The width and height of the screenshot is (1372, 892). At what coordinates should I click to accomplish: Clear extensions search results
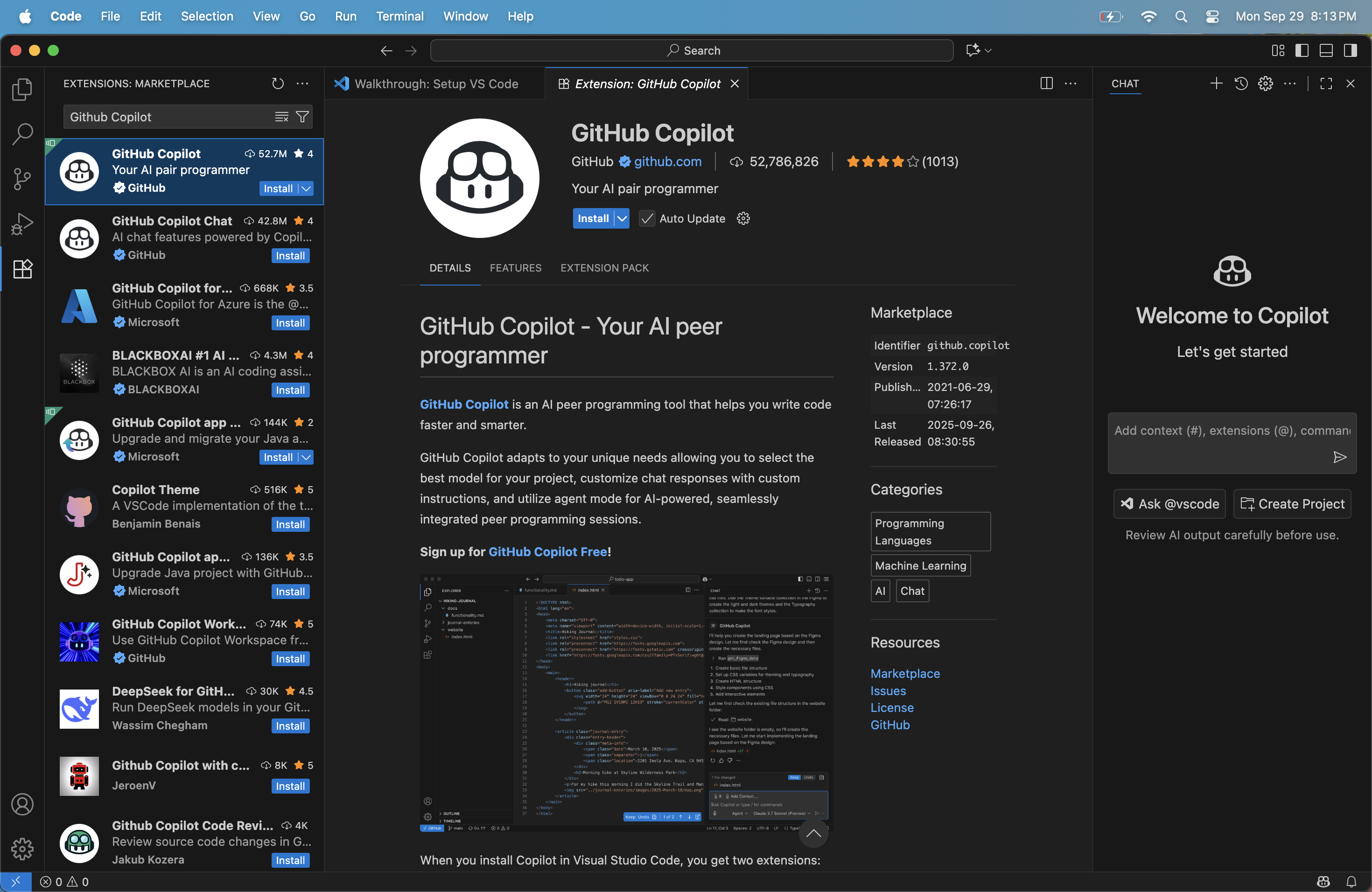(x=281, y=117)
